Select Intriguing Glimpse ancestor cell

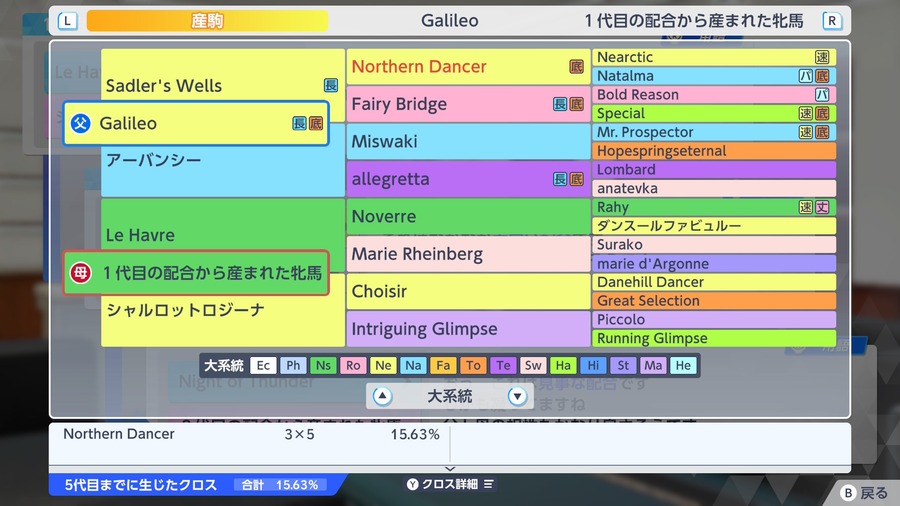468,329
